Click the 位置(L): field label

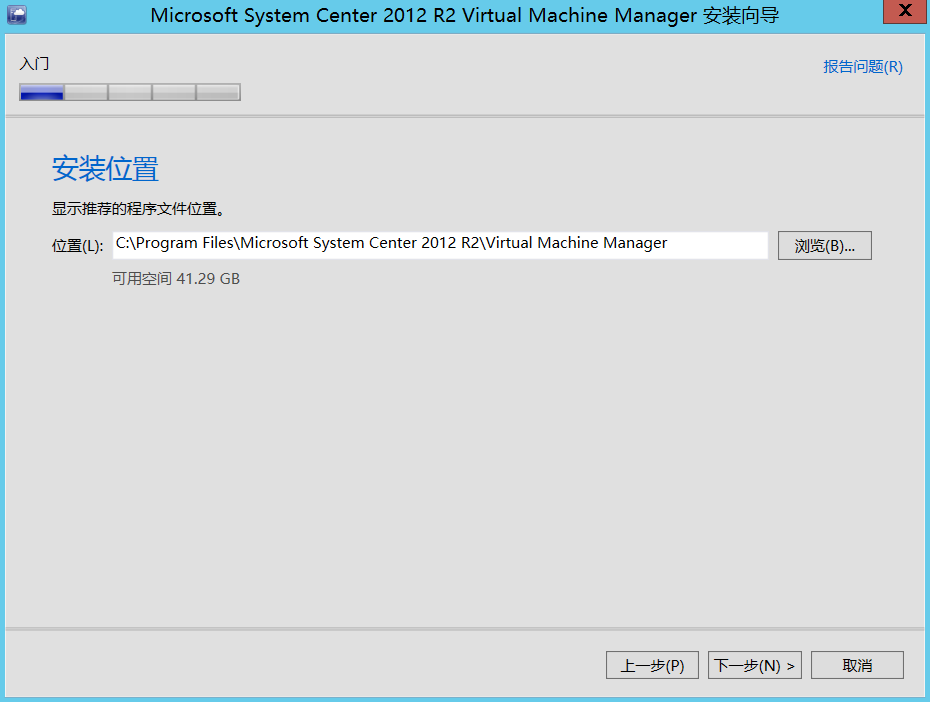[78, 245]
